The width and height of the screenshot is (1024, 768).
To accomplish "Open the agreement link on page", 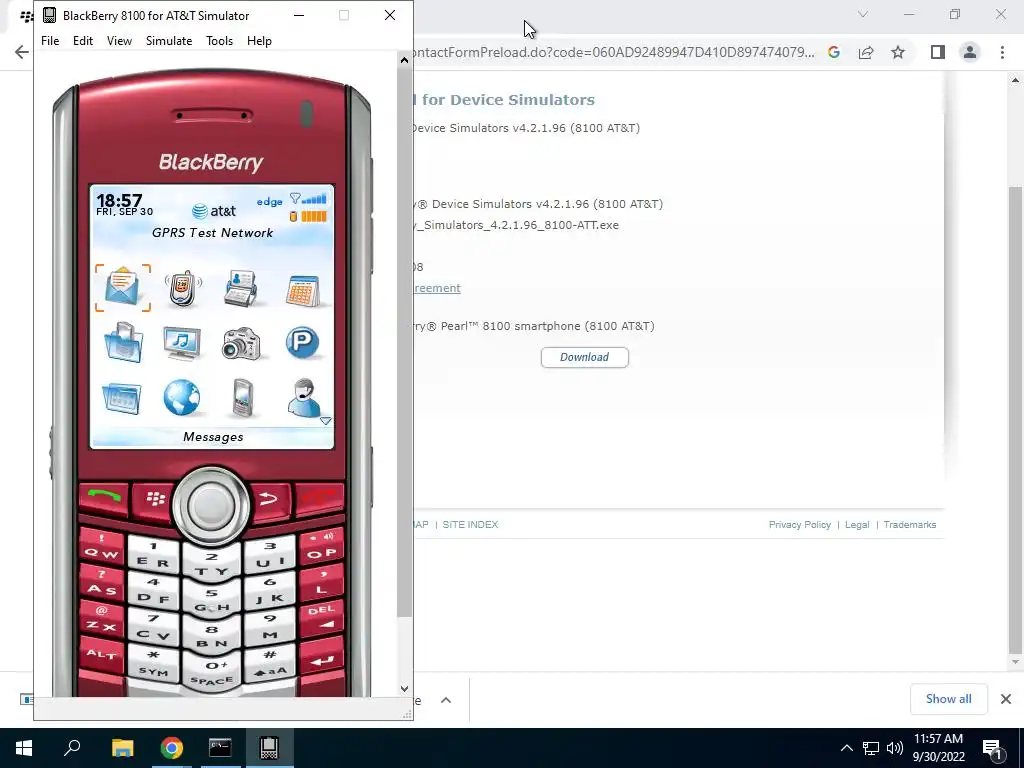I will (436, 288).
